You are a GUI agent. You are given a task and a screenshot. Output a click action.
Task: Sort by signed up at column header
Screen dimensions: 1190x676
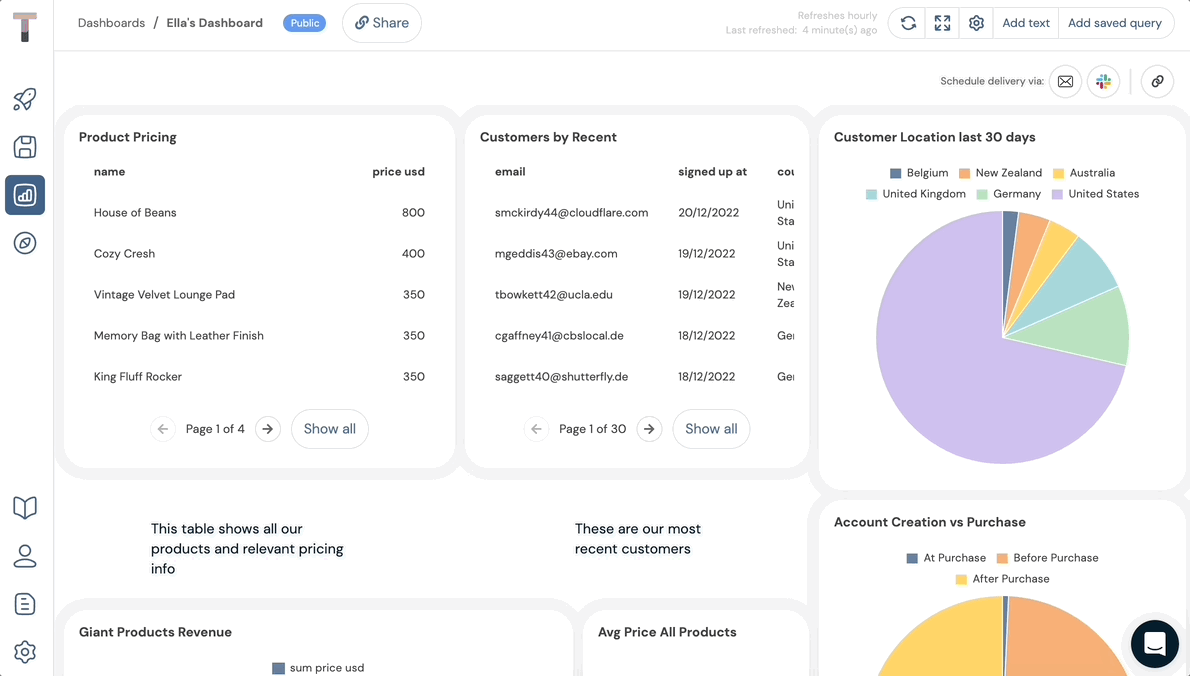pyautogui.click(x=713, y=172)
